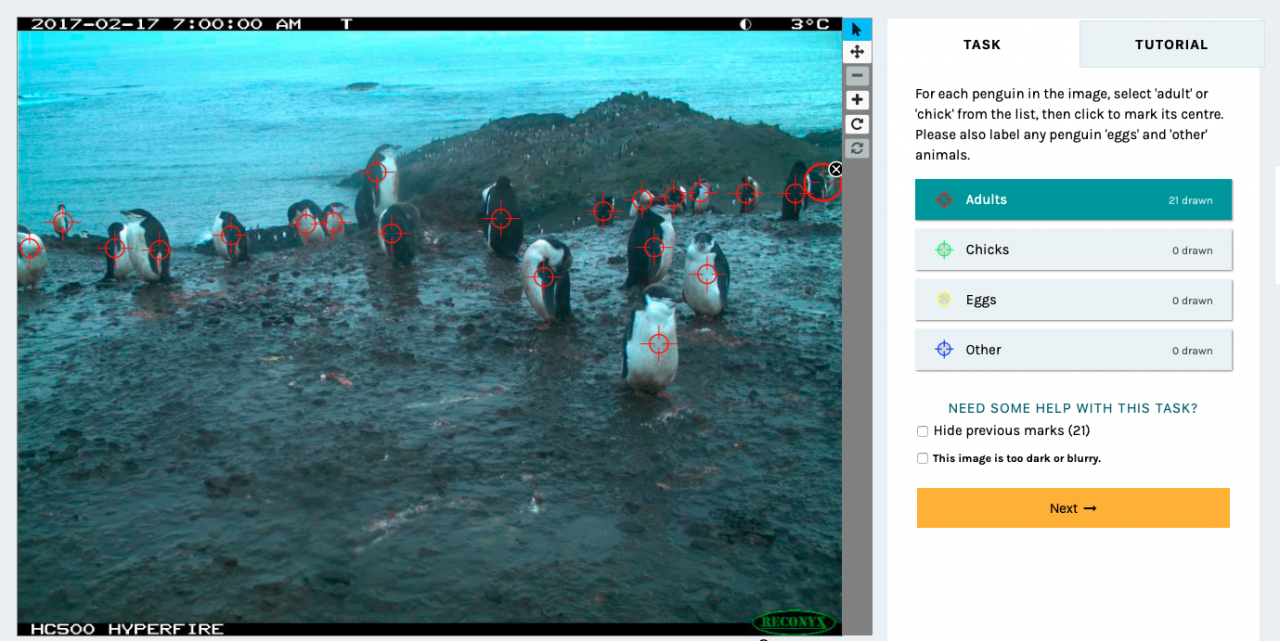Tick the 'Hide previous marks (21)' checkbox

[922, 431]
